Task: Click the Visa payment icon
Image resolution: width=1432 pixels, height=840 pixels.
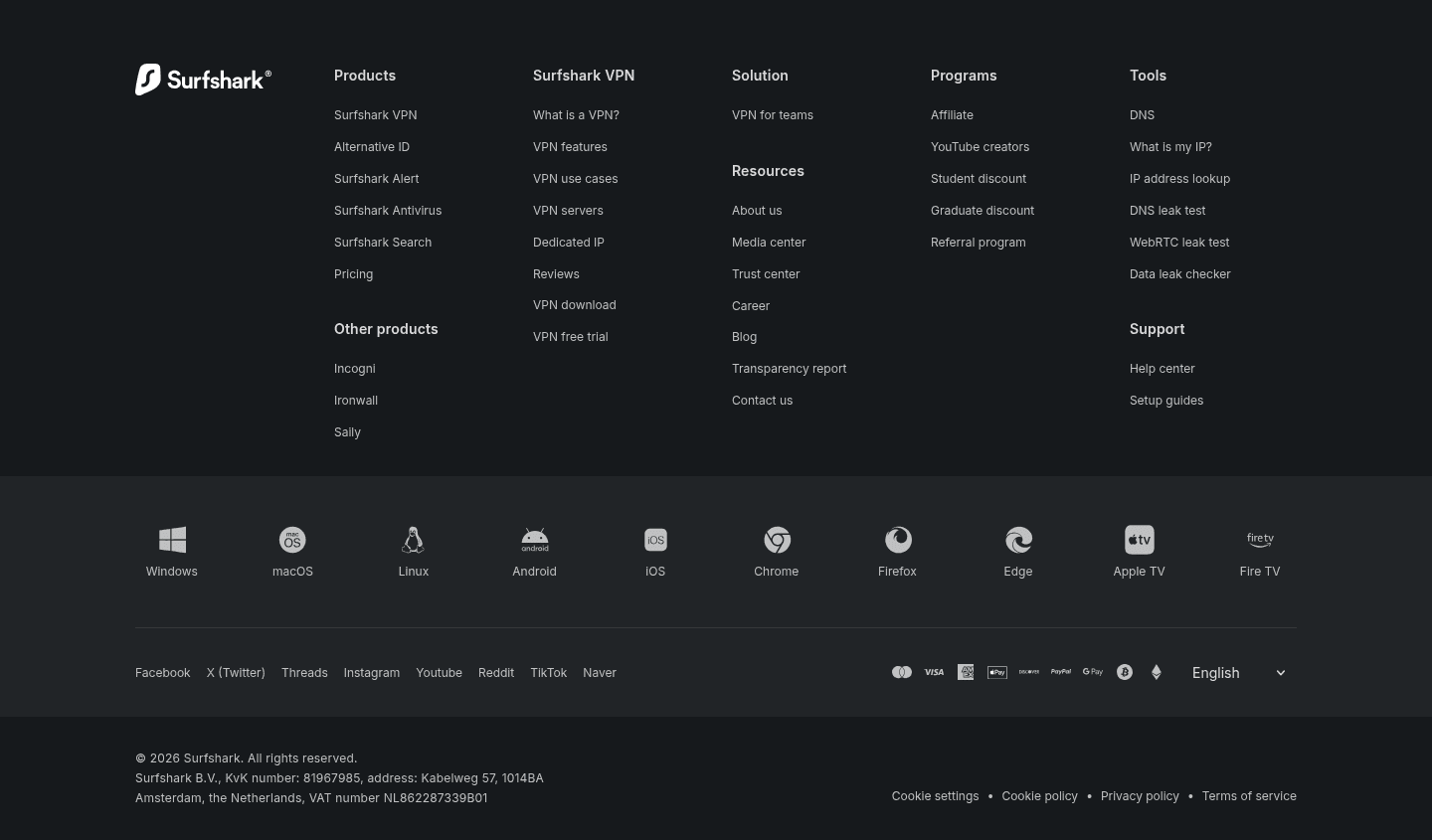Action: 934,673
